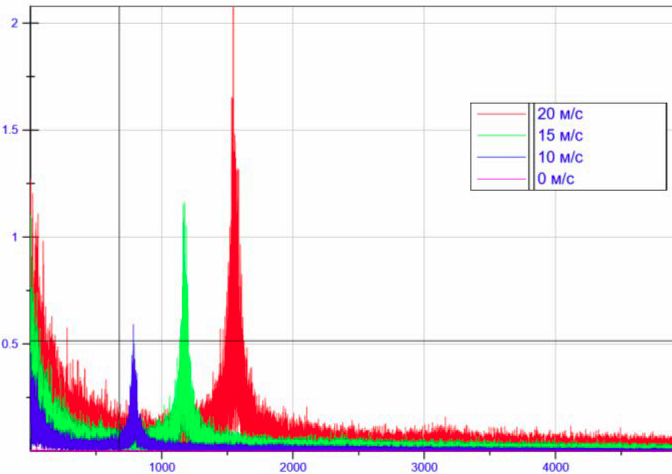The width and height of the screenshot is (672, 474).
Task: Select the '15 м/с' legend label
Action: [560, 135]
